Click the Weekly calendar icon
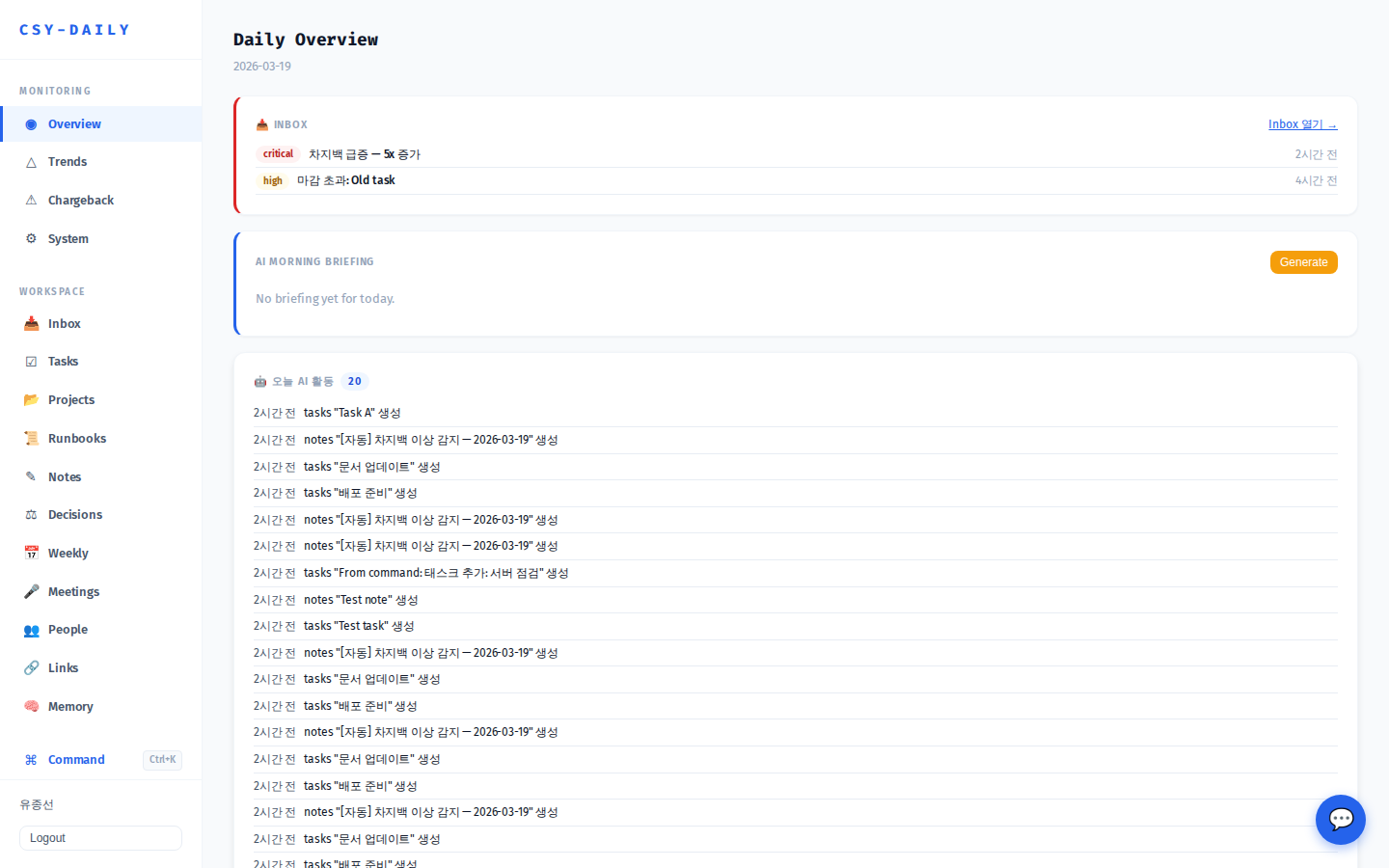The image size is (1389, 868). (x=31, y=554)
